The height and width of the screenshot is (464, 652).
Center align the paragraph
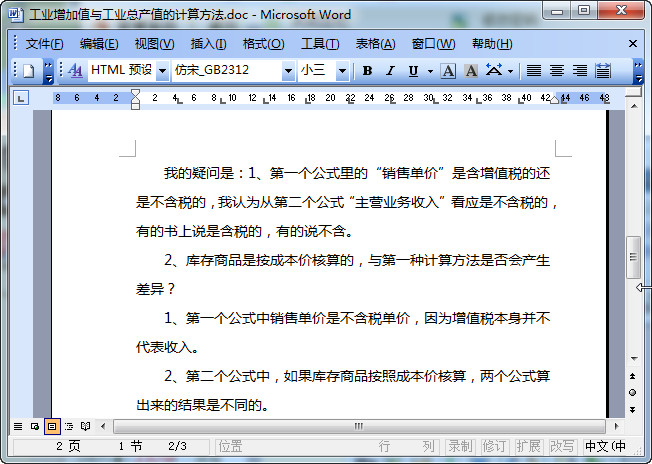pyautogui.click(x=557, y=71)
